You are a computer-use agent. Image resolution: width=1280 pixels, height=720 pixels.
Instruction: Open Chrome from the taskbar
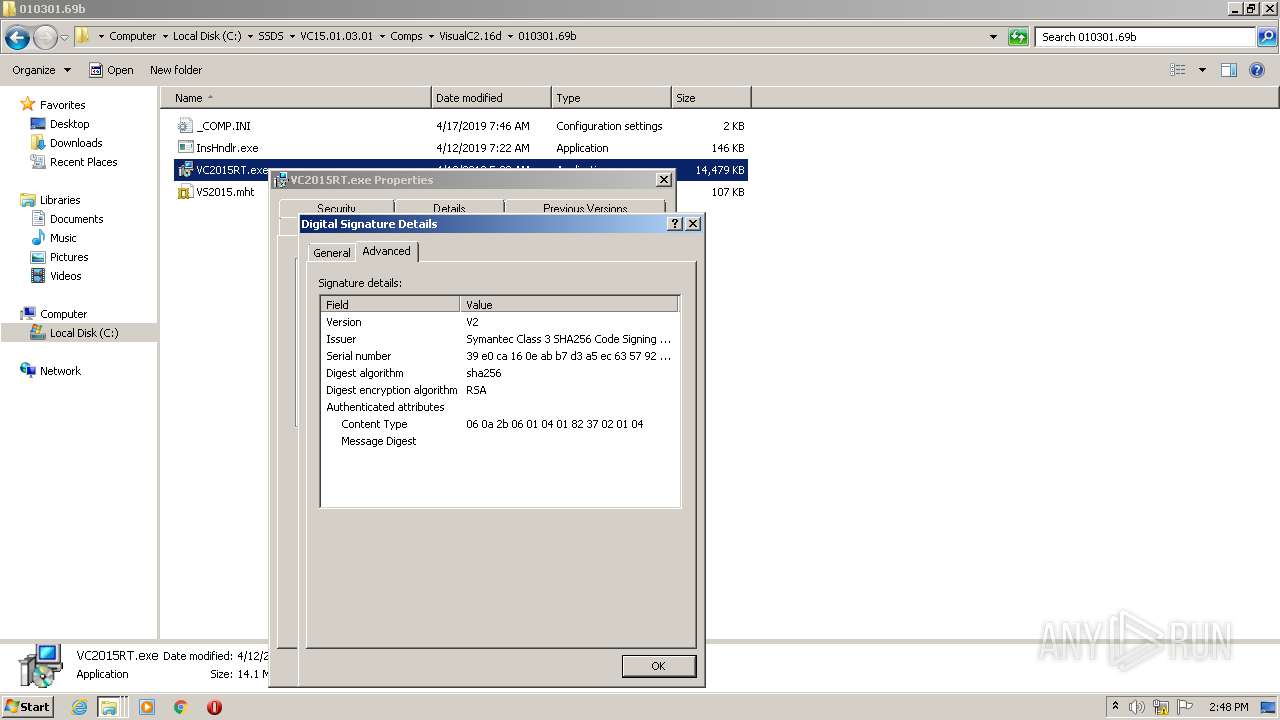(x=180, y=707)
